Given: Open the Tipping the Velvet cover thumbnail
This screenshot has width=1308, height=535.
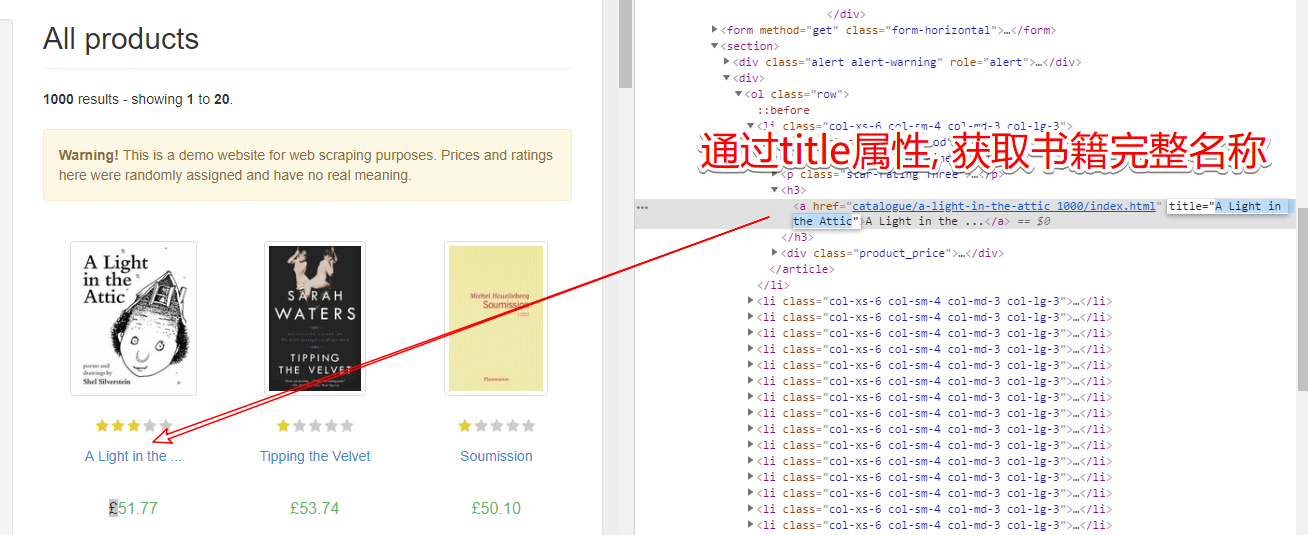Looking at the screenshot, I should [x=315, y=318].
